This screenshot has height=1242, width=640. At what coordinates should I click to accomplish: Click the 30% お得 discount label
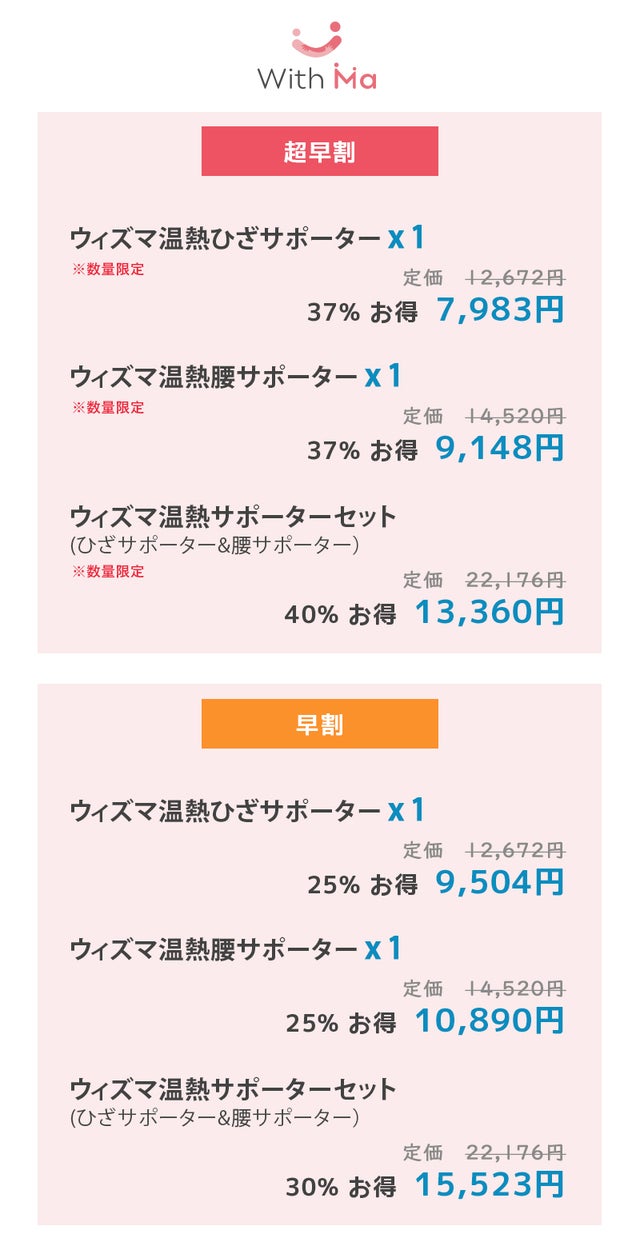tap(340, 1187)
